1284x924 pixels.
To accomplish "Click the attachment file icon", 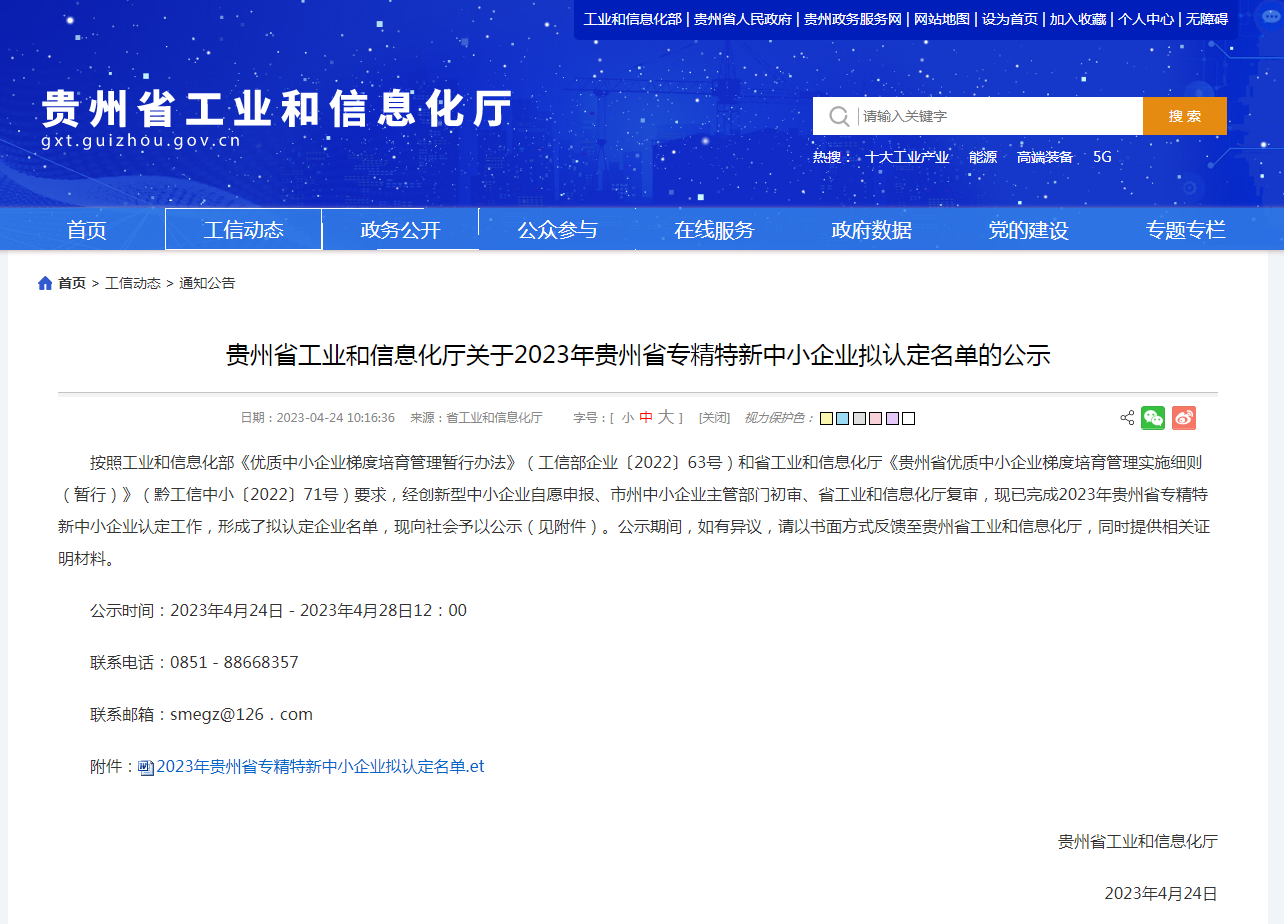I will pos(146,767).
